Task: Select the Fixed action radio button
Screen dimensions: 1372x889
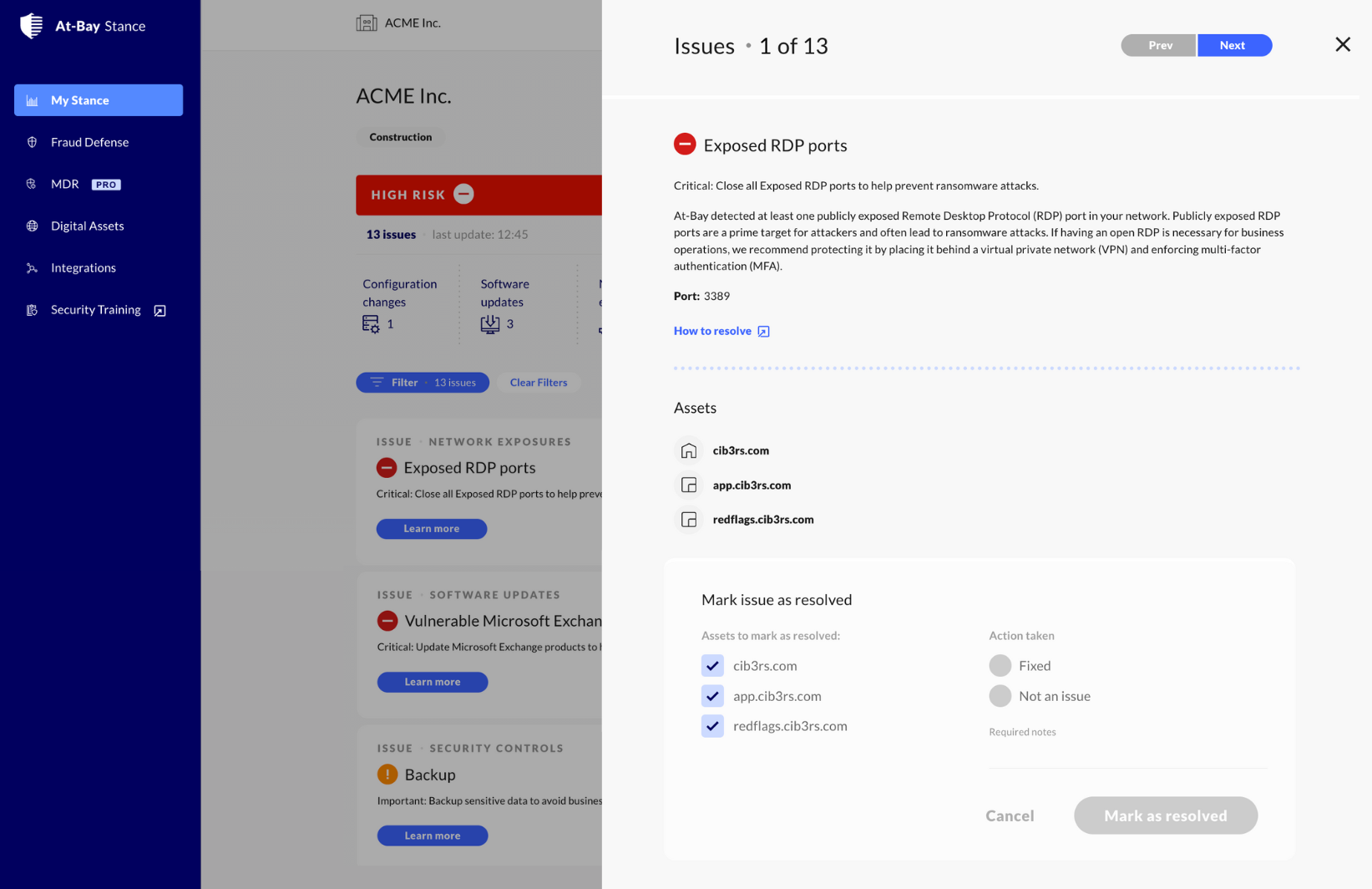Action: click(1000, 666)
